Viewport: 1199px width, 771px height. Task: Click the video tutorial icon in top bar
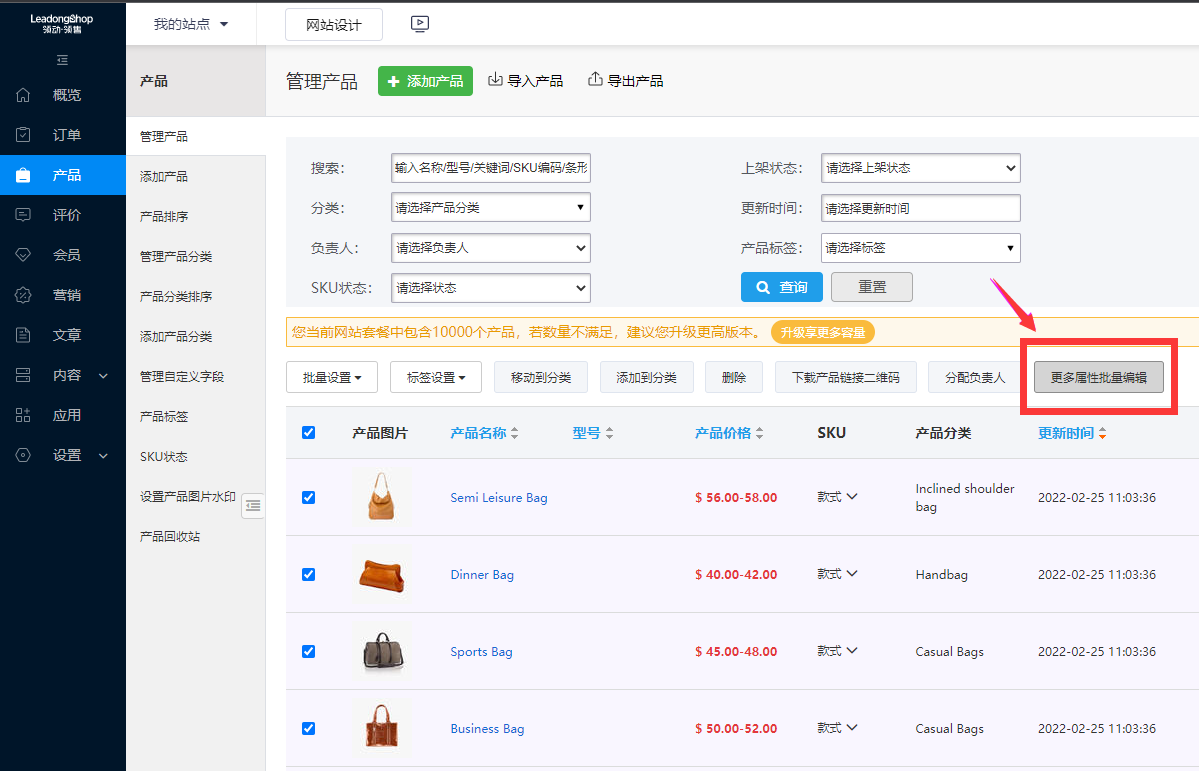(x=419, y=24)
